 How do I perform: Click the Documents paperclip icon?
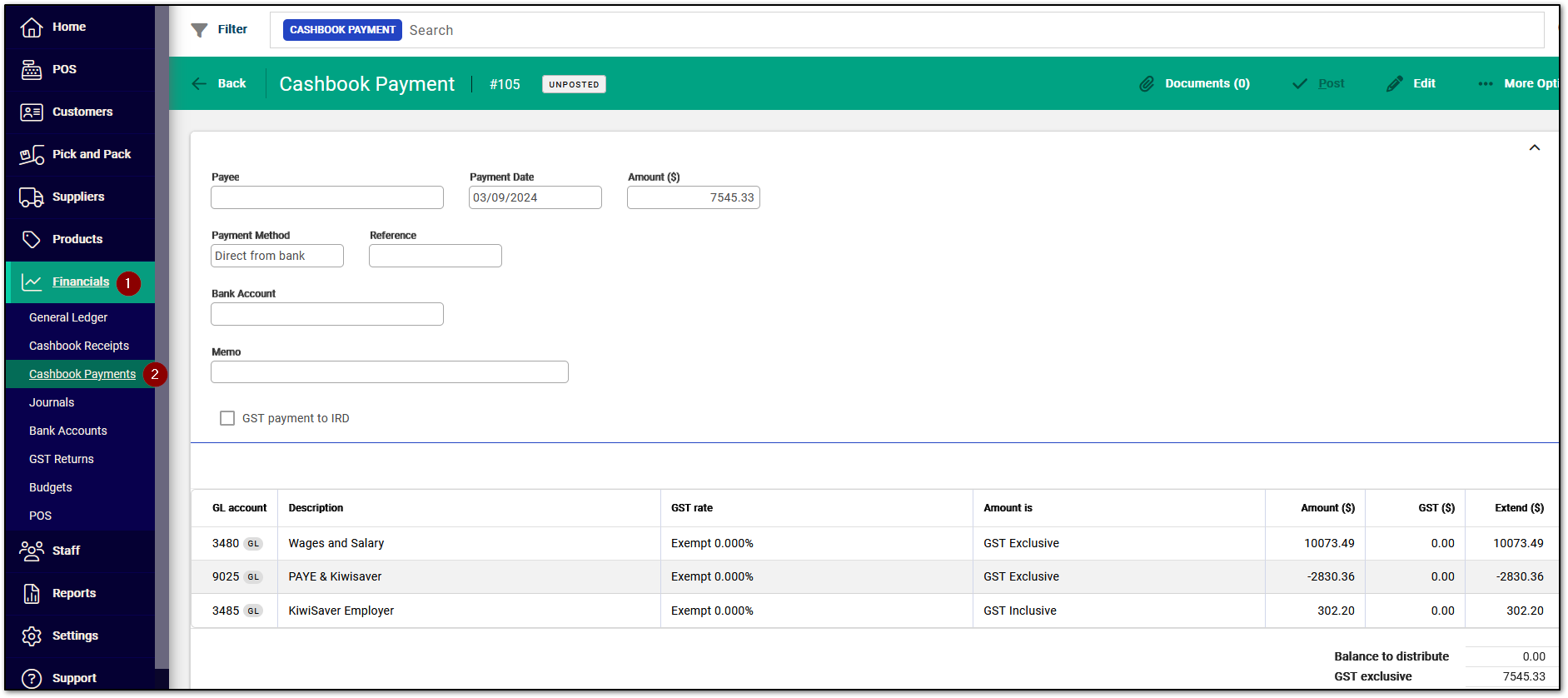click(x=1147, y=83)
